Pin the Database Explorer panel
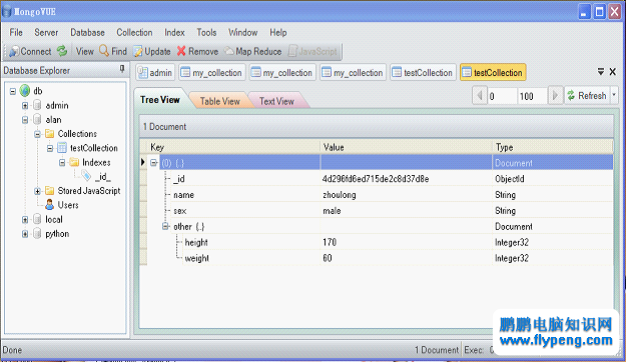Image resolution: width=626 pixels, height=362 pixels. [122, 69]
